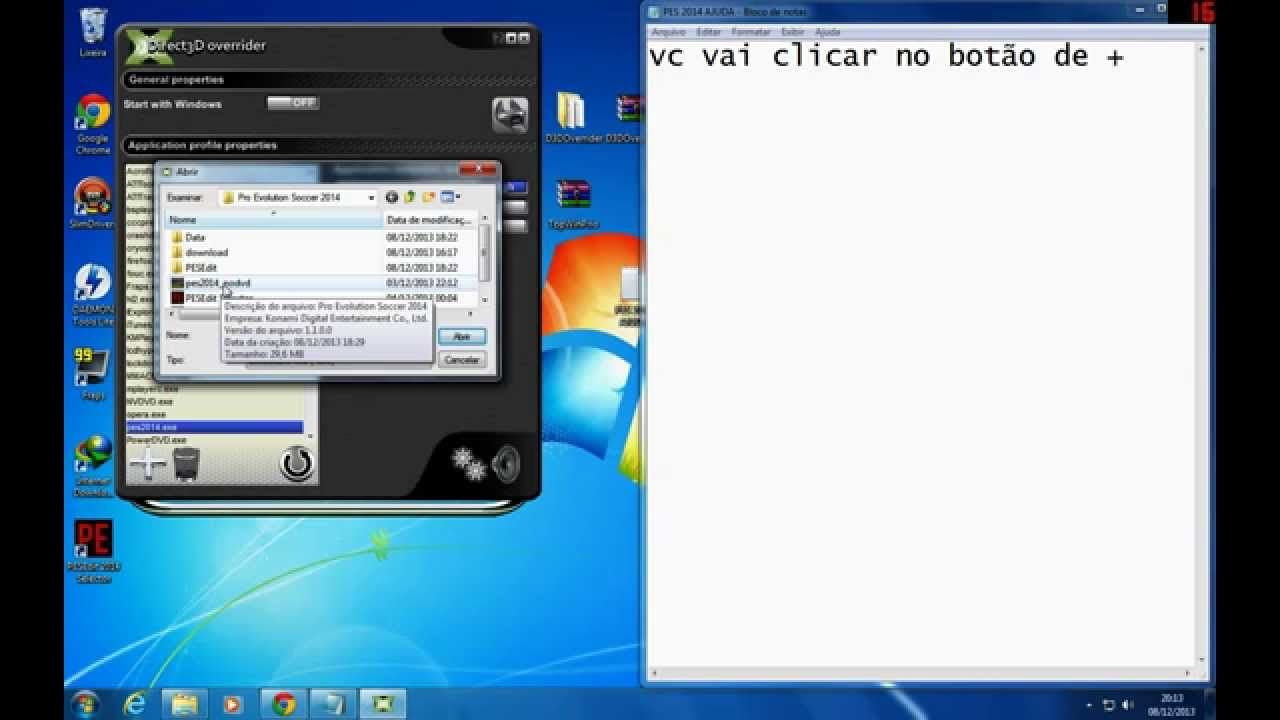Click the TopWinRar archive icon on the desktop
1280x720 pixels.
coord(573,204)
